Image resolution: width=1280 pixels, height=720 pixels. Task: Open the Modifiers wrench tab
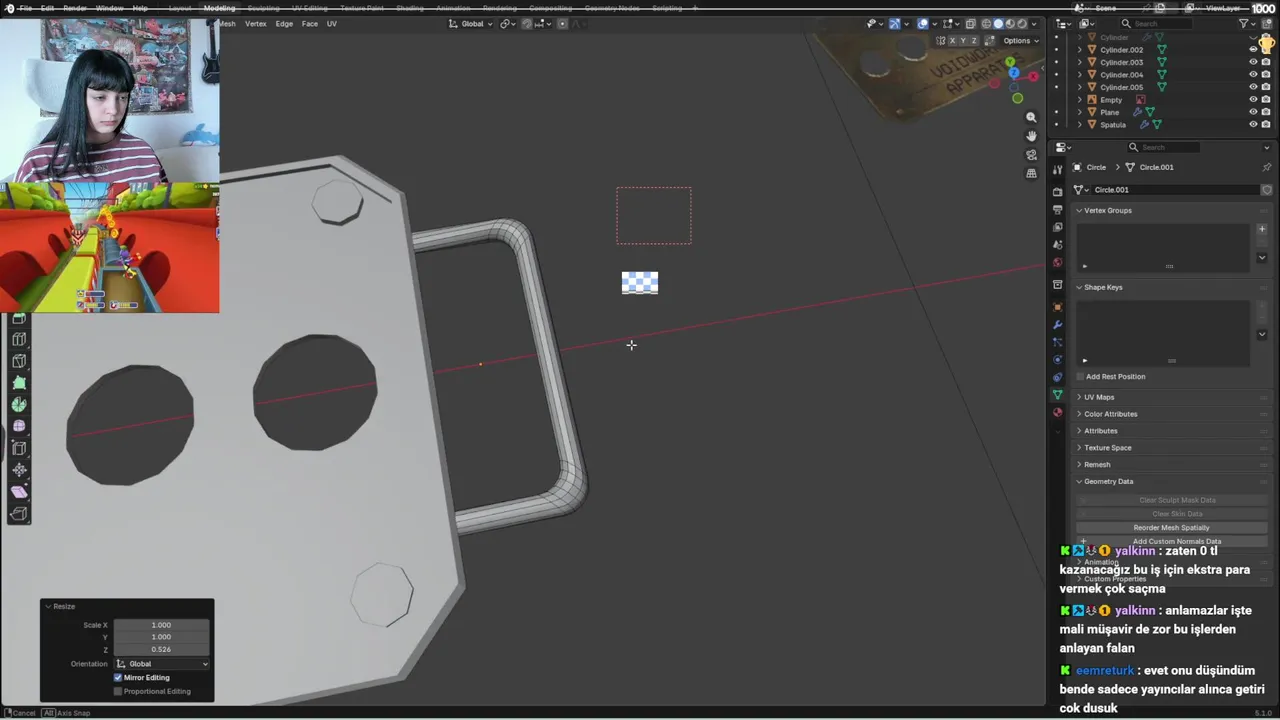click(x=1057, y=324)
